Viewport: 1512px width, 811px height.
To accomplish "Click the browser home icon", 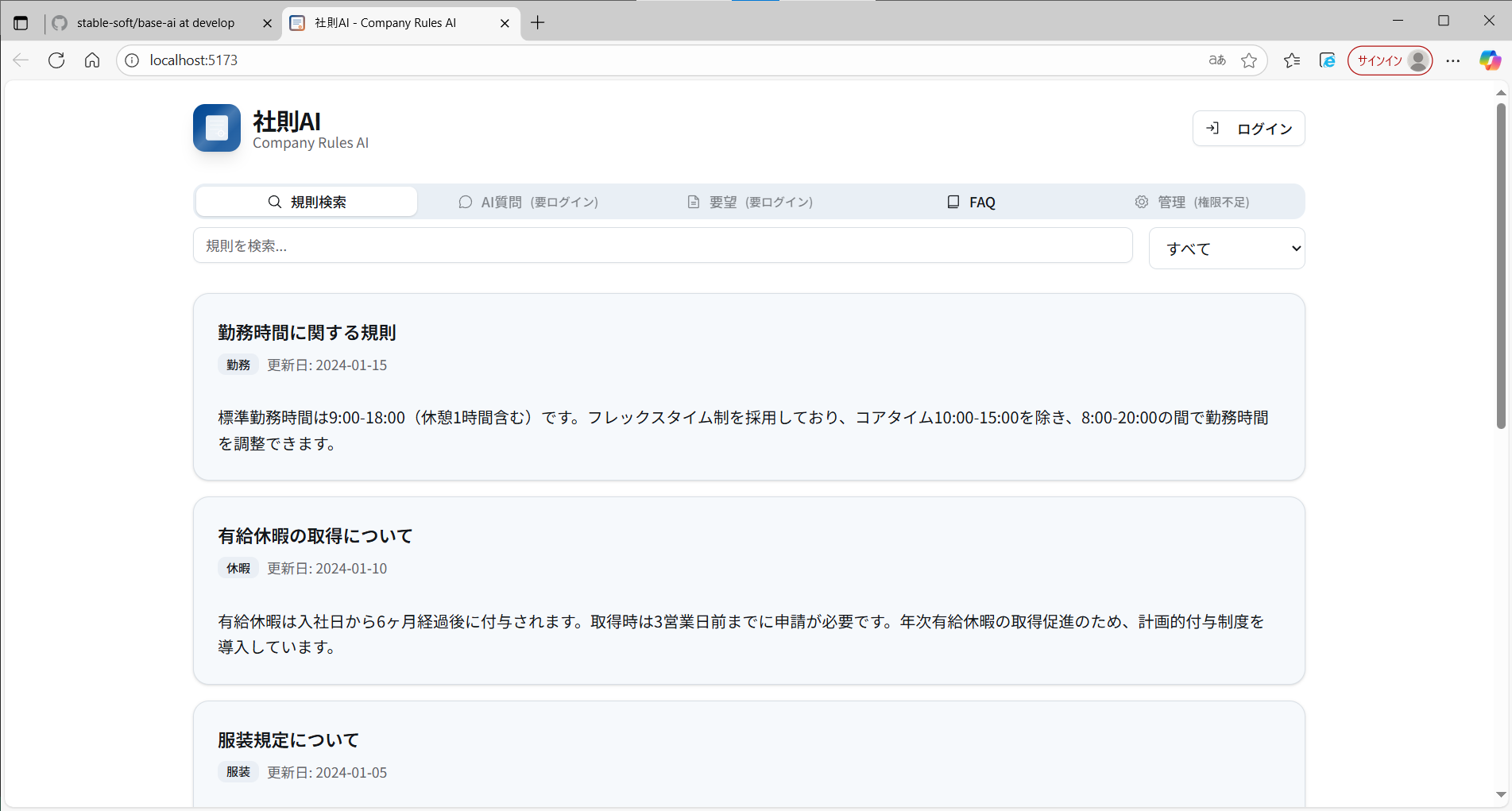I will pos(92,60).
